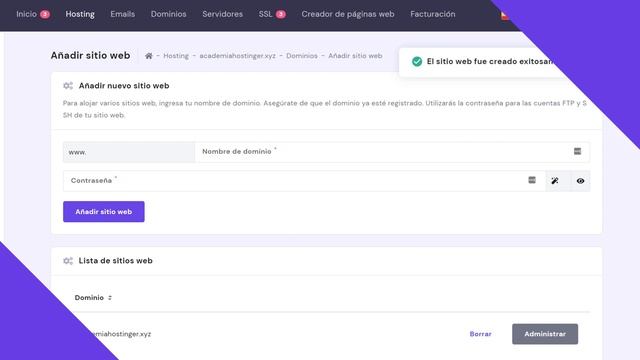Click the autofill icon in password field

[532, 180]
